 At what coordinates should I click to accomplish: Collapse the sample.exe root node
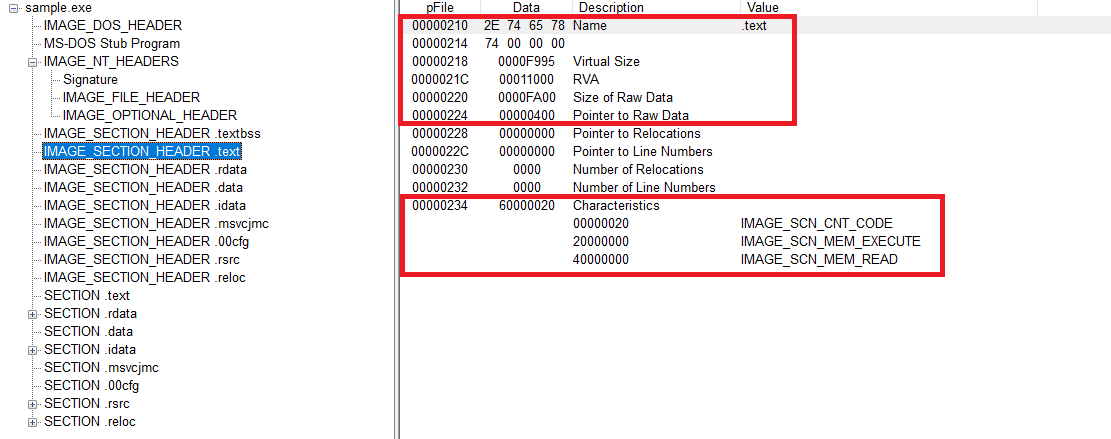(15, 8)
